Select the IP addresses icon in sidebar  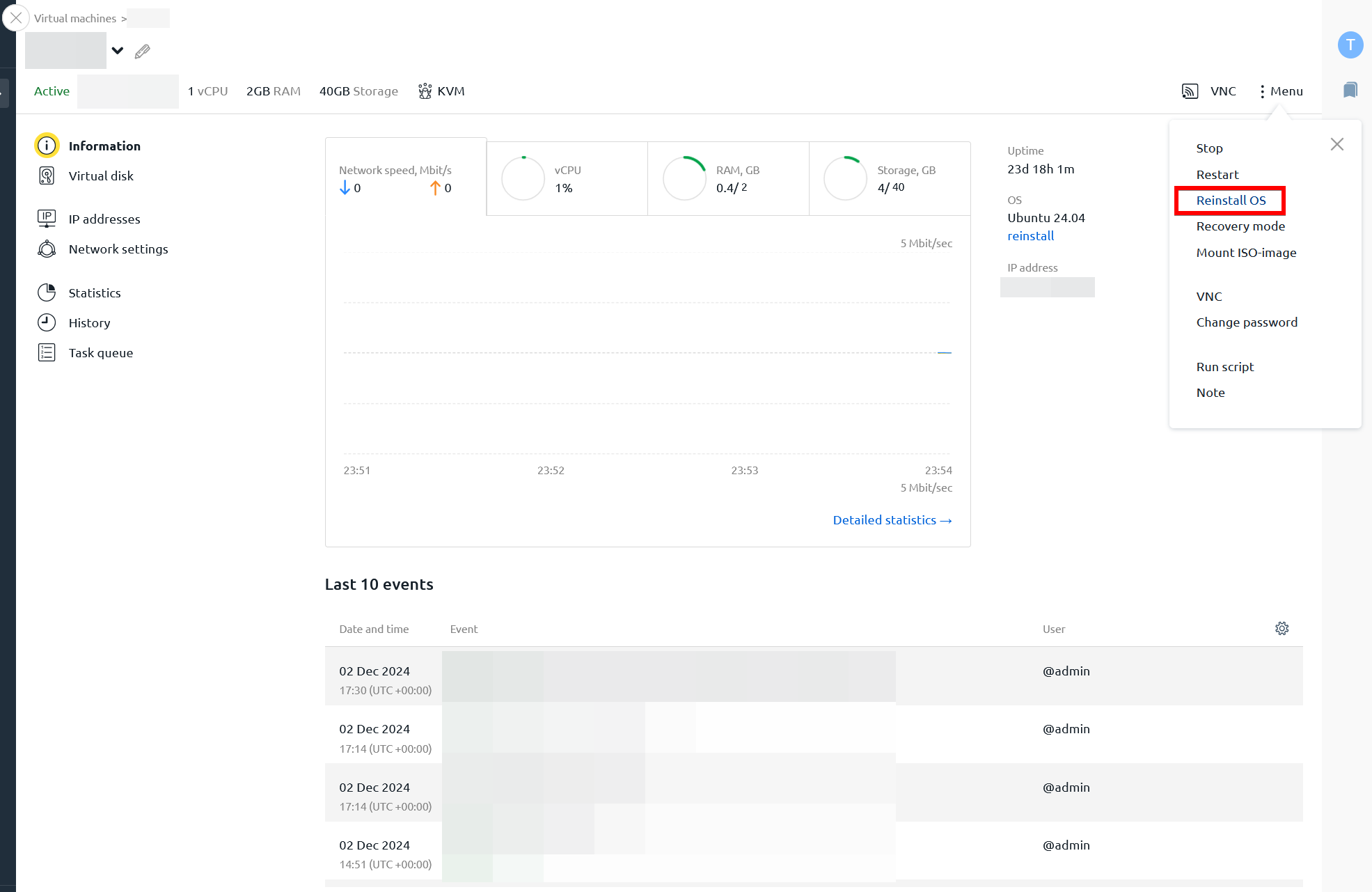47,218
